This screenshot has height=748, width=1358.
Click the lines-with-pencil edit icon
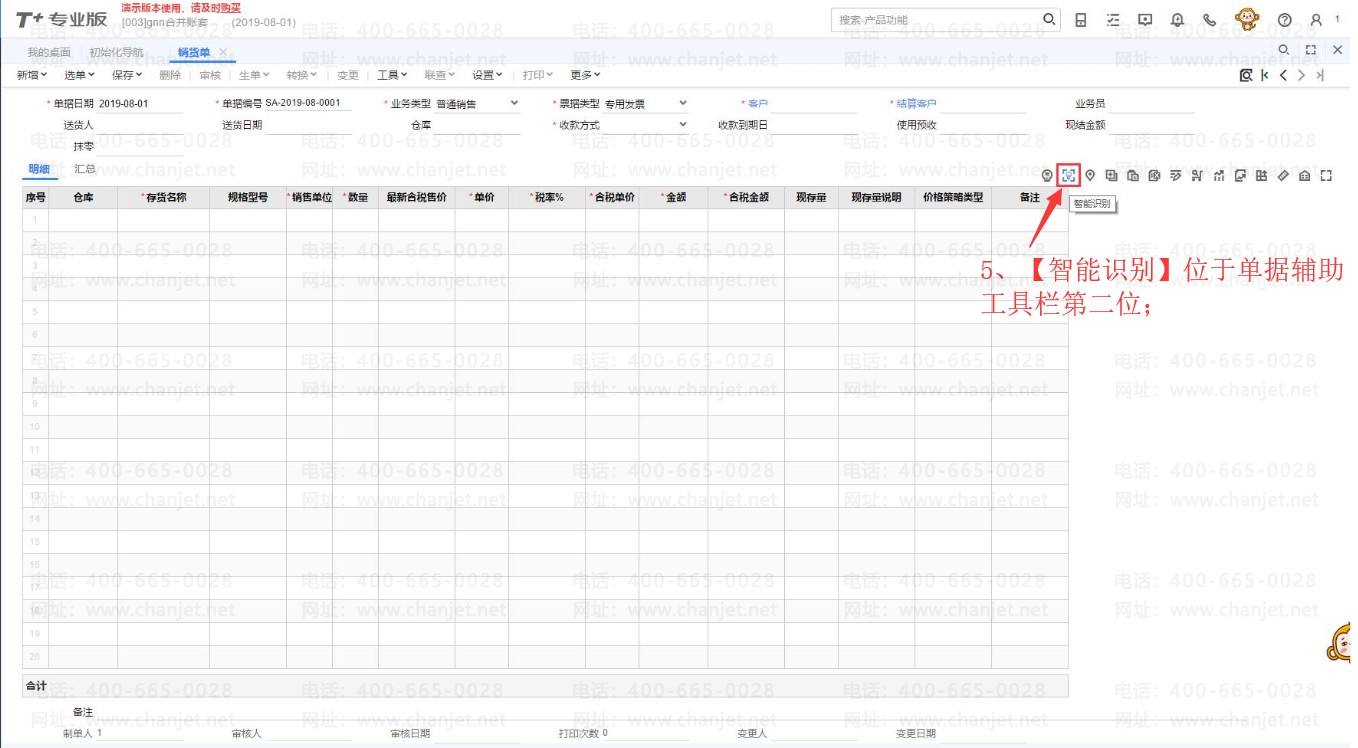(1176, 176)
